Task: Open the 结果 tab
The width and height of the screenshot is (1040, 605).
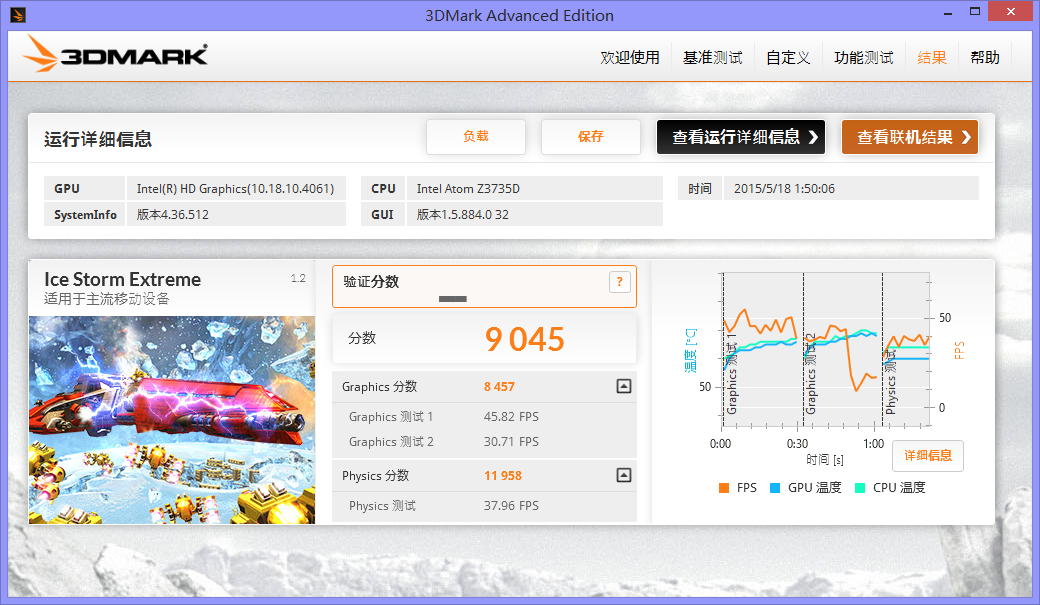Action: 932,58
